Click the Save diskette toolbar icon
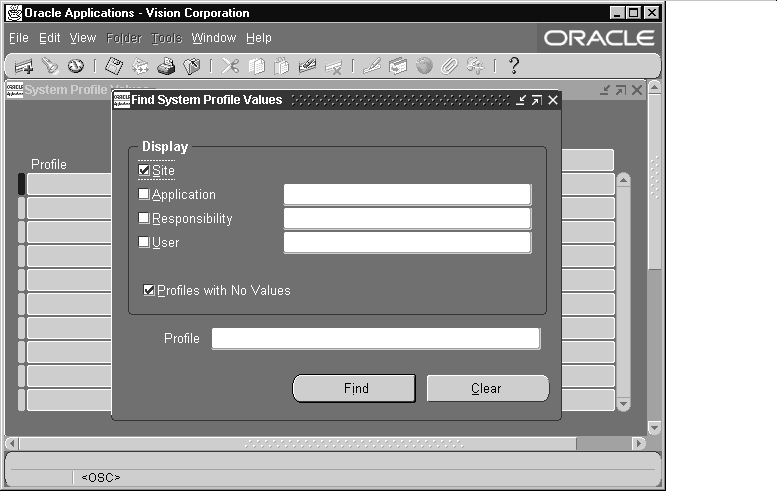The width and height of the screenshot is (777, 491). point(114,66)
